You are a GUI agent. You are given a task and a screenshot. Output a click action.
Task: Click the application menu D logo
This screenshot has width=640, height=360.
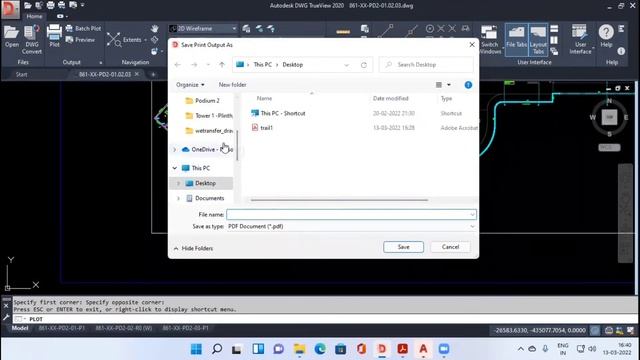[10, 10]
